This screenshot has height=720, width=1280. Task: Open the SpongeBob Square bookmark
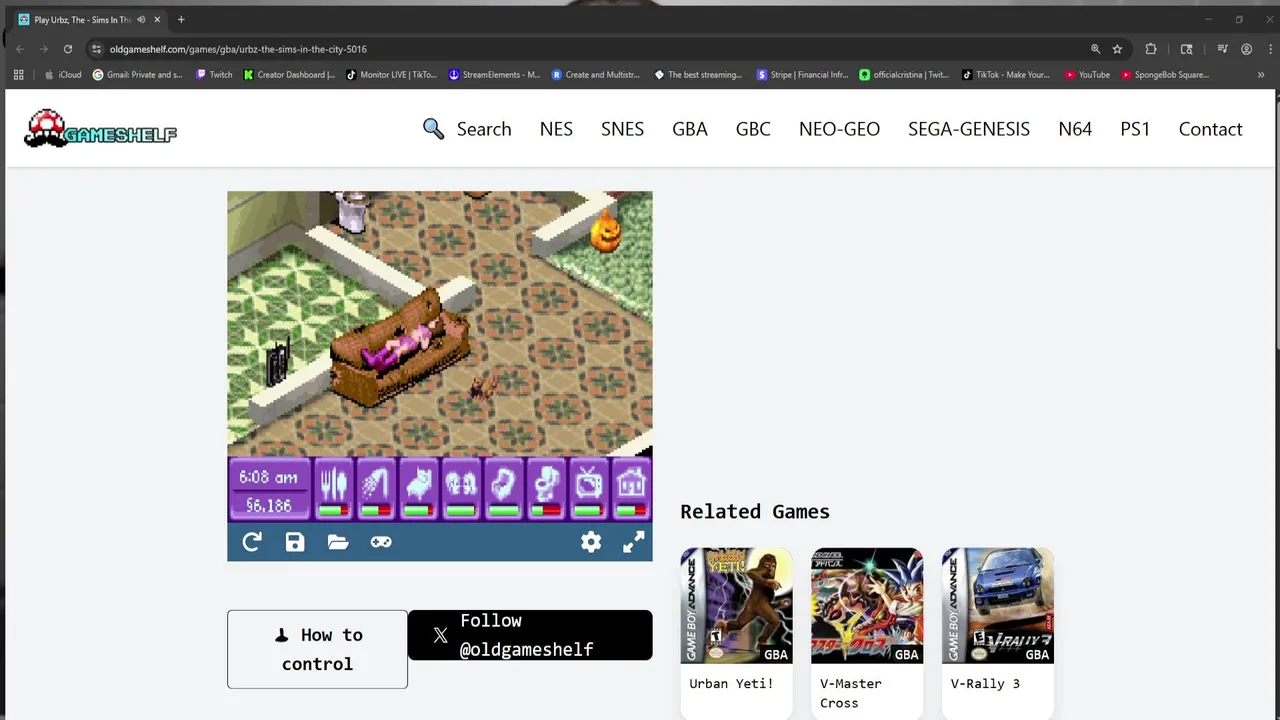point(1165,75)
